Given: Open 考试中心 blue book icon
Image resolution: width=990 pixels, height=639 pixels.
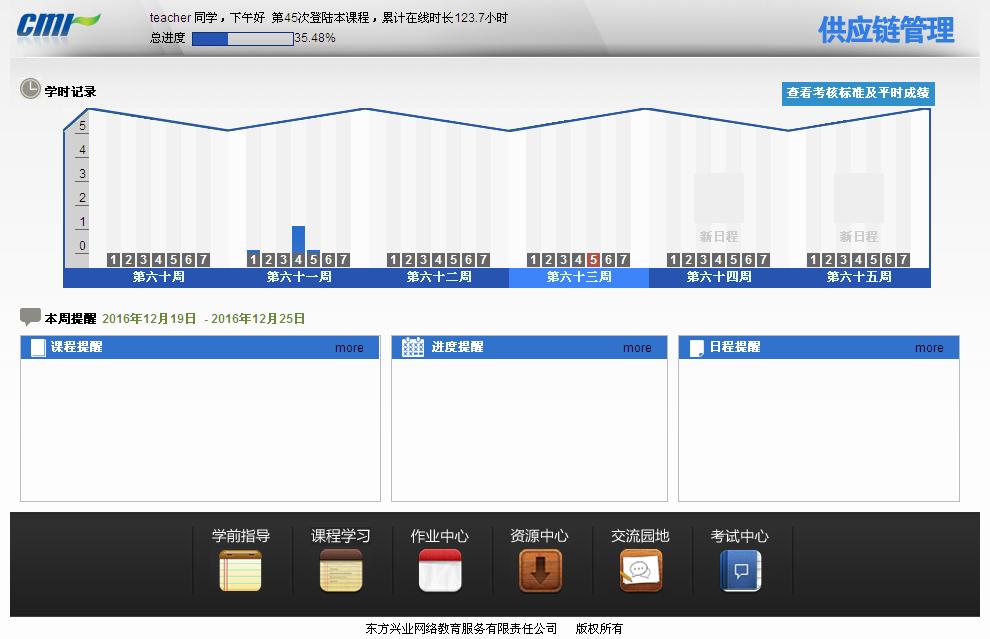Looking at the screenshot, I should click(x=741, y=570).
